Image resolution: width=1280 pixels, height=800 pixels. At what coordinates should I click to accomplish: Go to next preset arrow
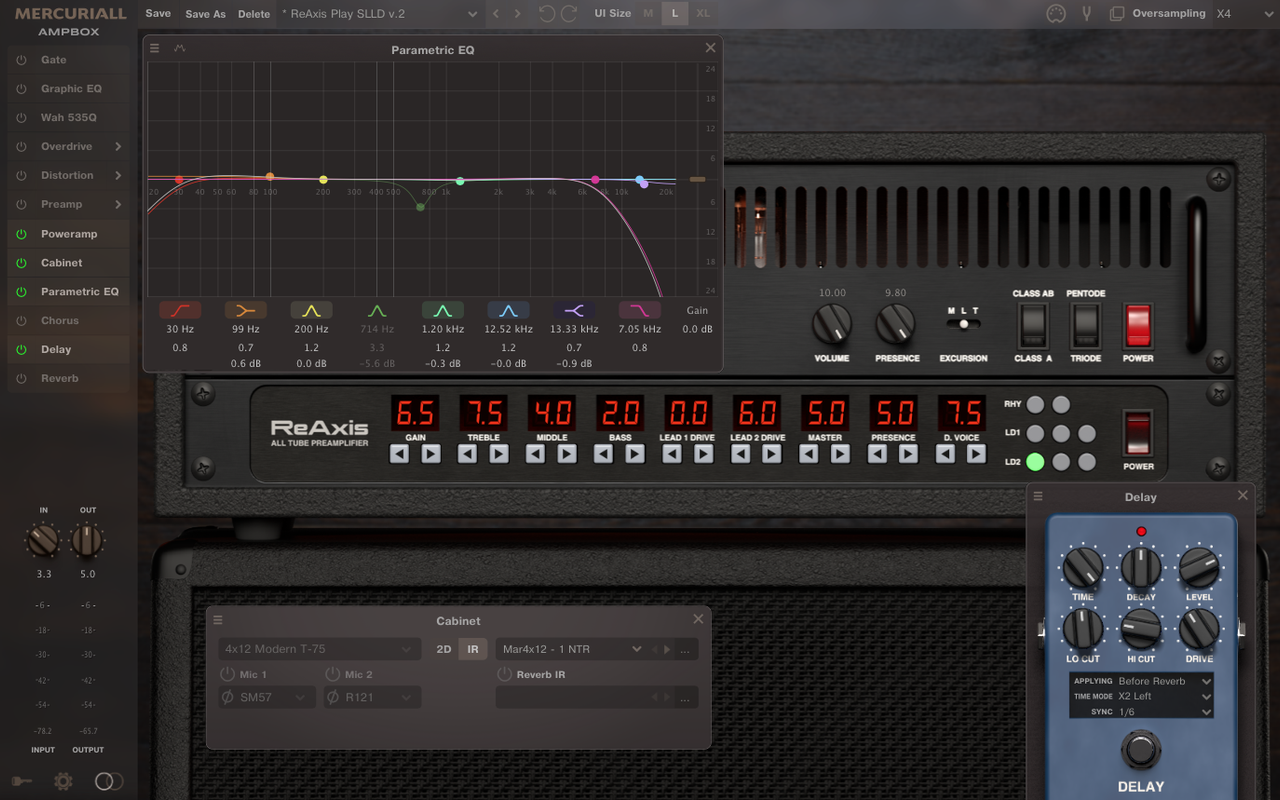(x=517, y=14)
